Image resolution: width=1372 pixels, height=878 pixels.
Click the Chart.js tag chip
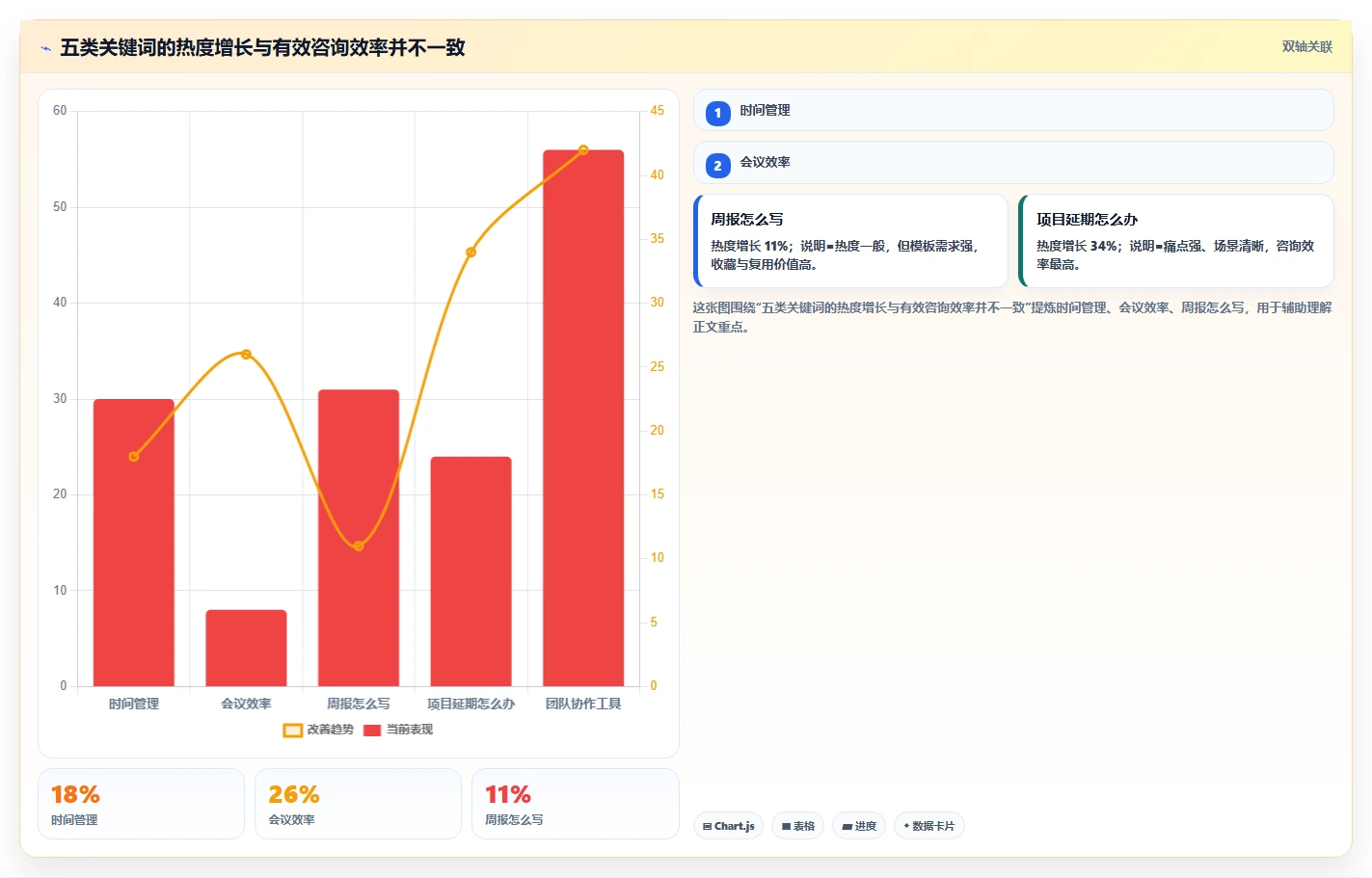click(729, 826)
